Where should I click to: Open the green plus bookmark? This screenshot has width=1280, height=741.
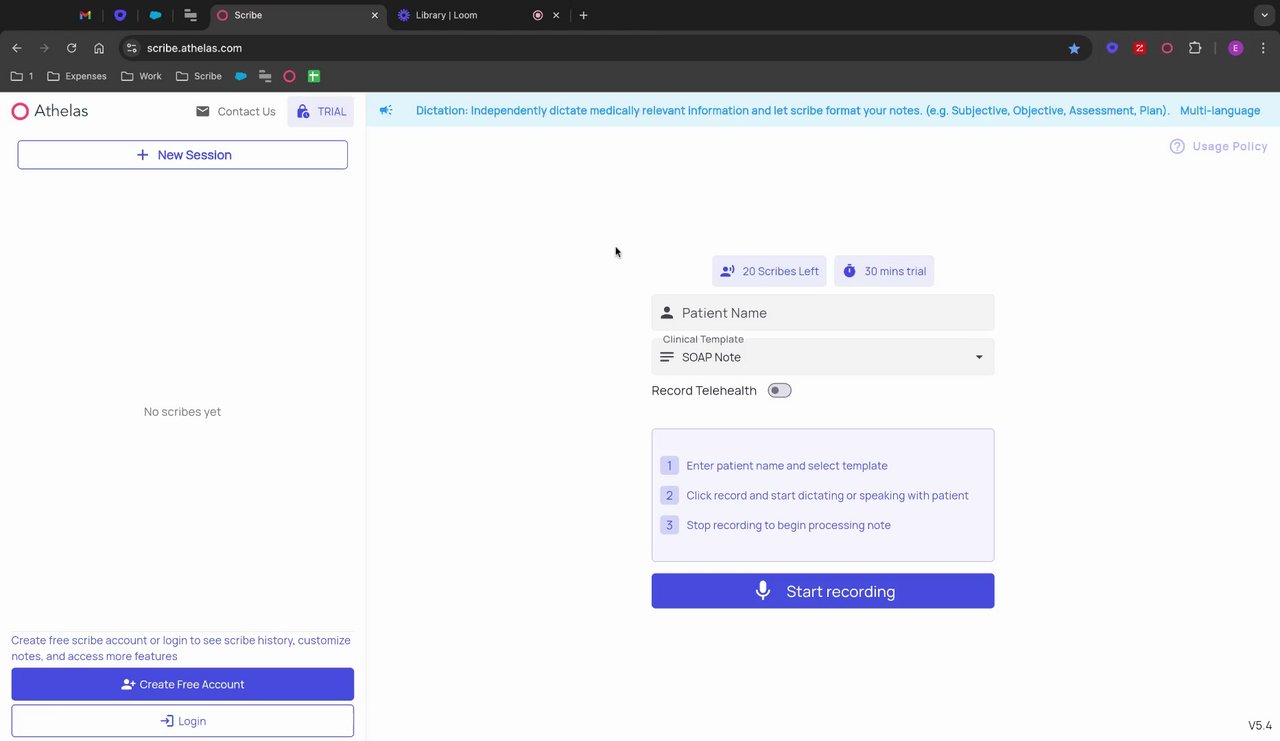[314, 76]
